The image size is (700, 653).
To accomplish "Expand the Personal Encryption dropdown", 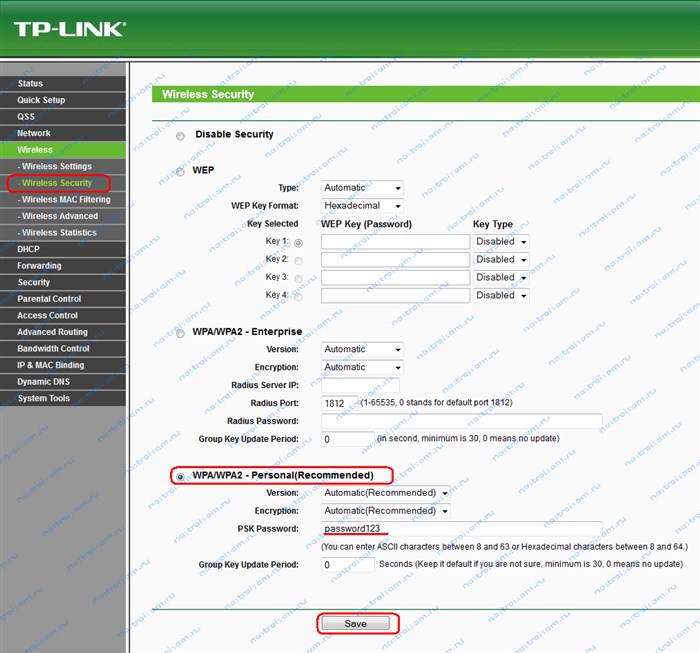I will (x=386, y=511).
